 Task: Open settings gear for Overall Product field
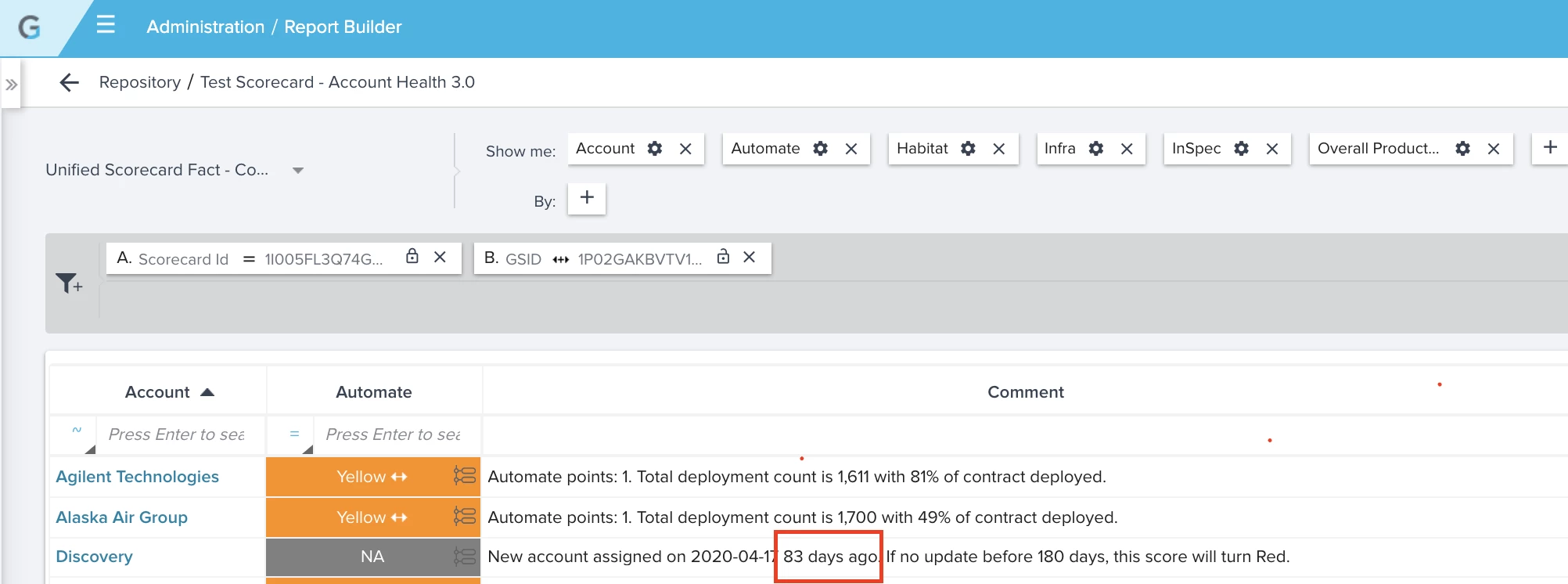click(x=1462, y=149)
